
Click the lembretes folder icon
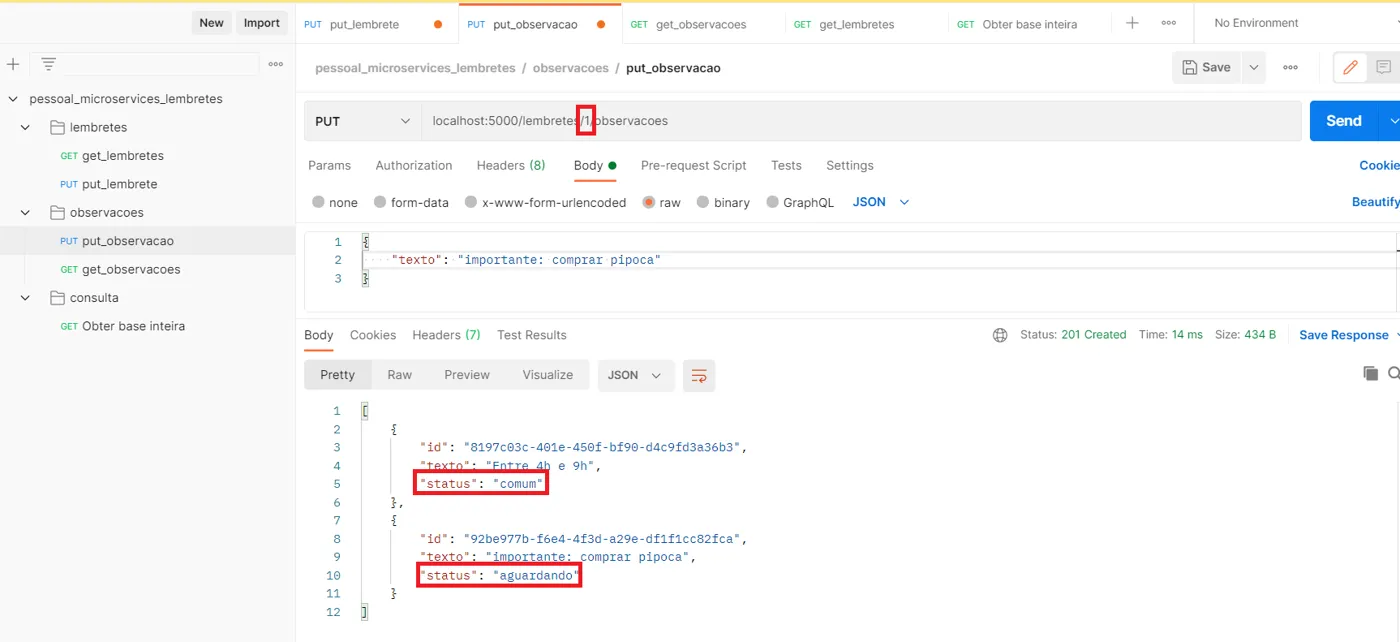57,127
